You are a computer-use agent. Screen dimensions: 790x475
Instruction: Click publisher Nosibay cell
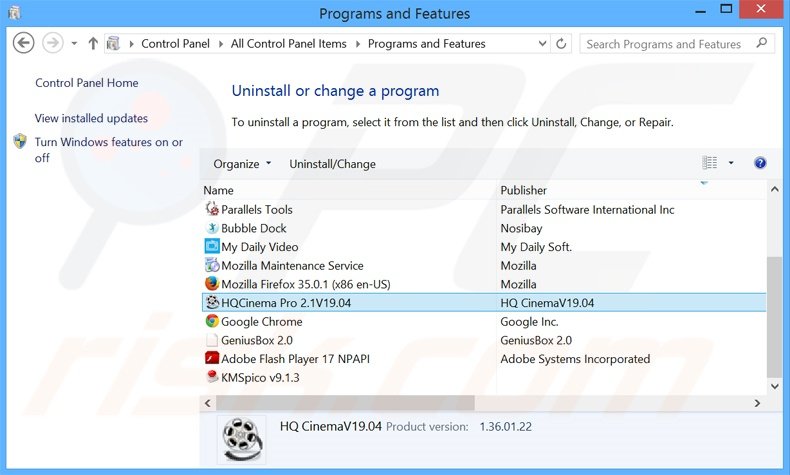point(521,228)
